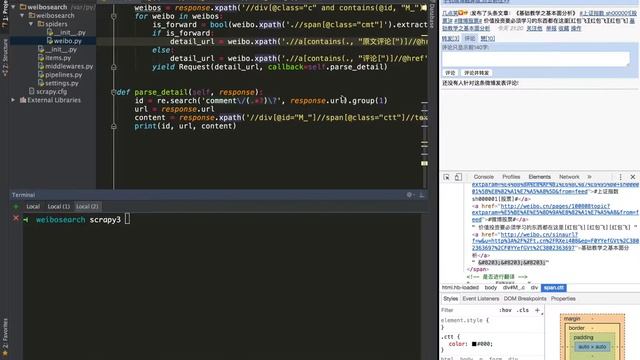The height and width of the screenshot is (360, 640).
Task: Click the 收藏 link in the Weibo post
Action: click(x=563, y=29)
